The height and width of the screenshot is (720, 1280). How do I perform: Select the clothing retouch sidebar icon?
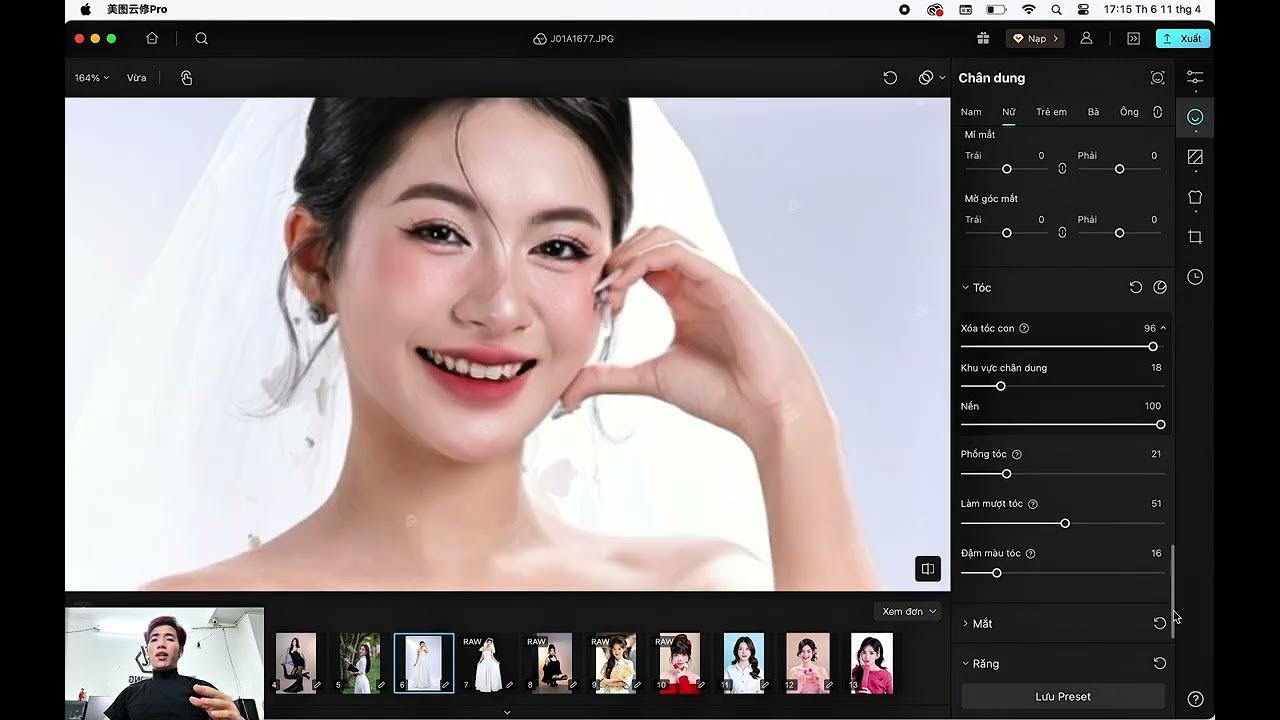pos(1195,197)
